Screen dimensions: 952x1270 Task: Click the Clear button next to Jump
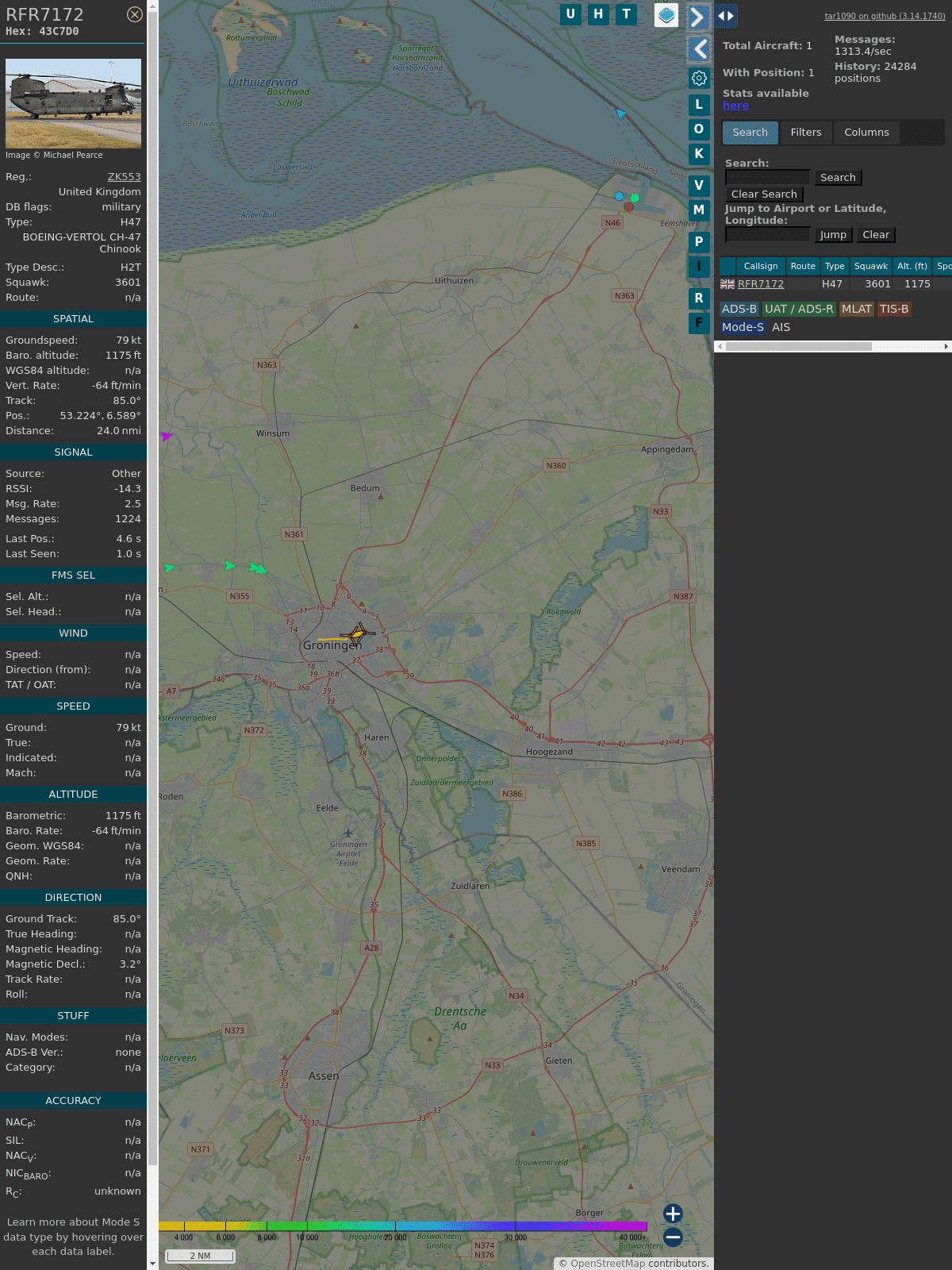point(876,235)
